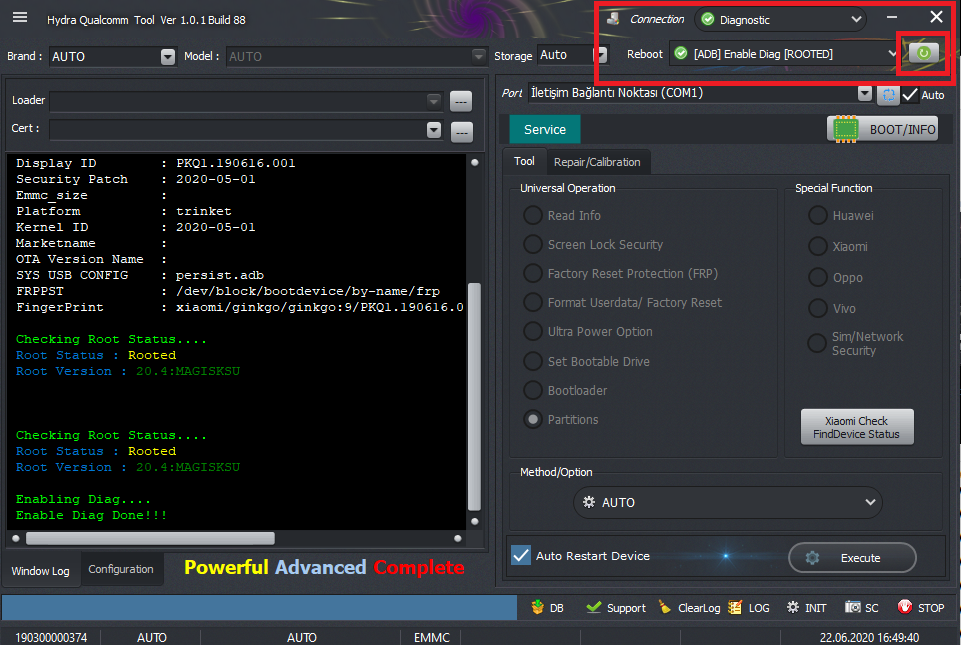961x645 pixels.
Task: Click serial 190300000374 in status bar
Action: click(x=51, y=637)
